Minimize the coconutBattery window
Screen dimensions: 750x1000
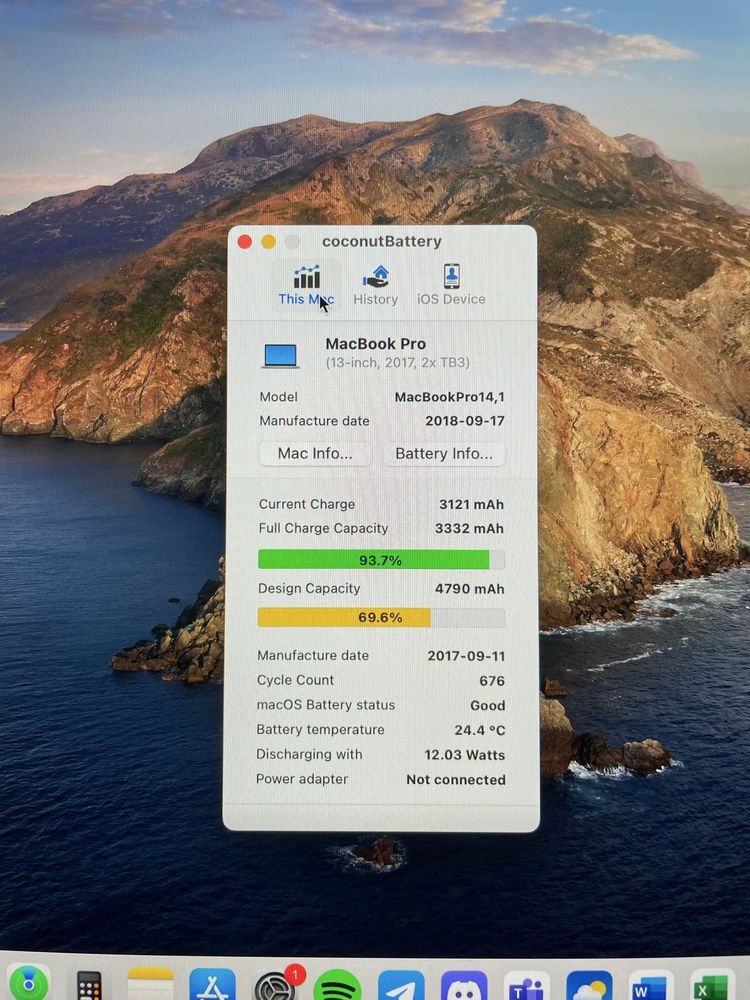point(268,242)
